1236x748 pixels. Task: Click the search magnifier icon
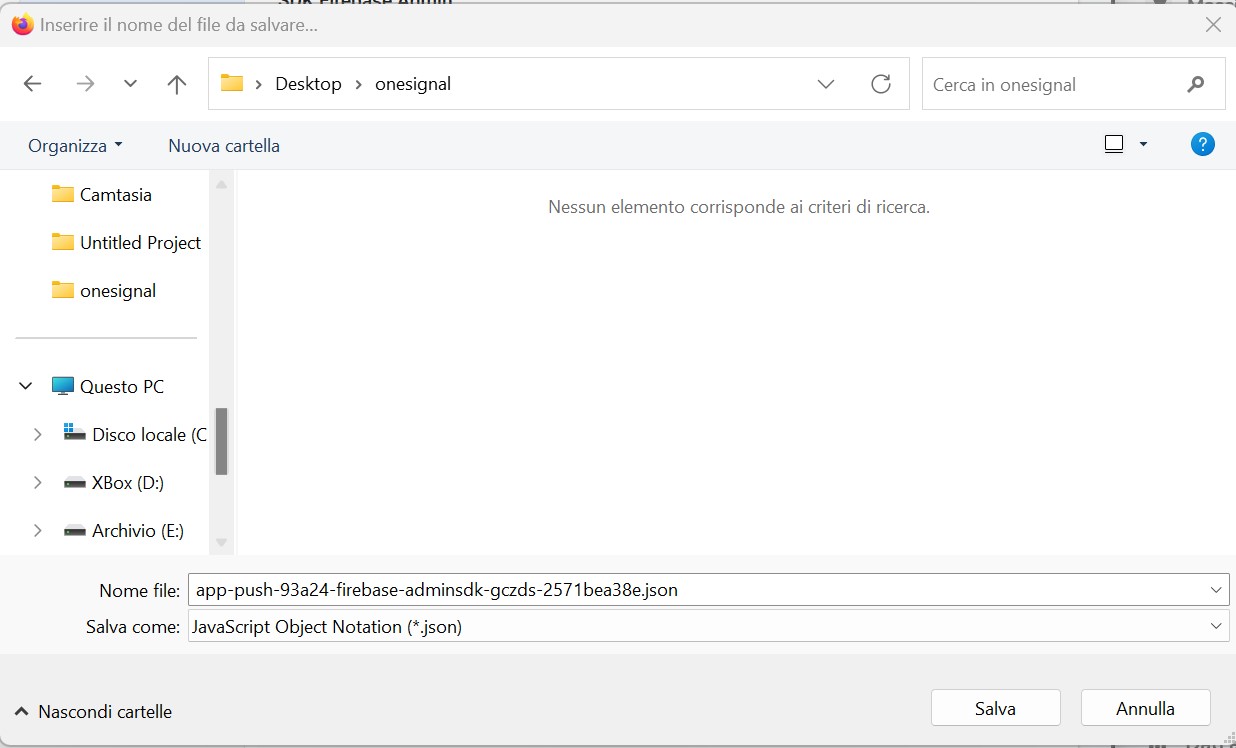click(x=1195, y=85)
